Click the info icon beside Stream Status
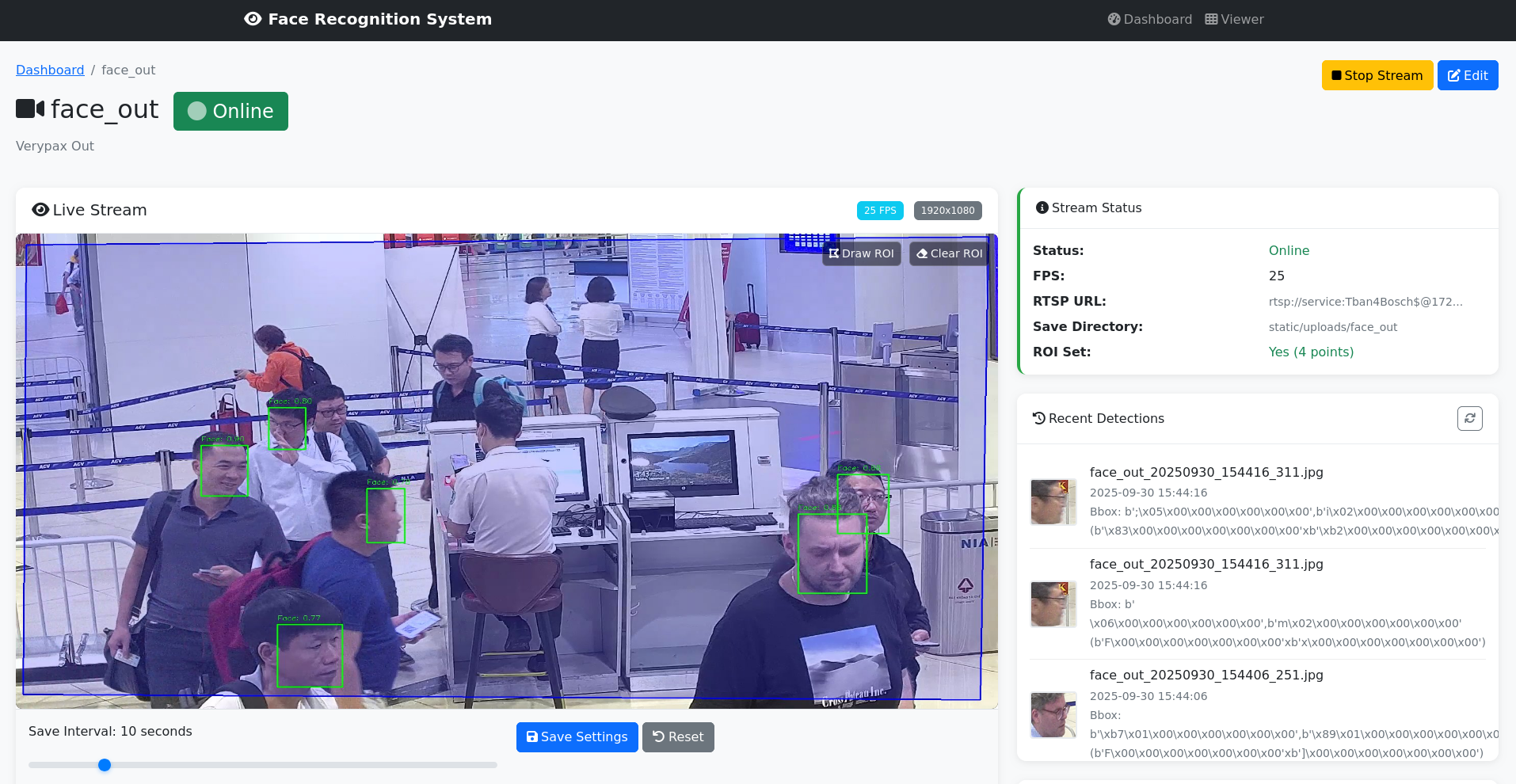 [1042, 207]
